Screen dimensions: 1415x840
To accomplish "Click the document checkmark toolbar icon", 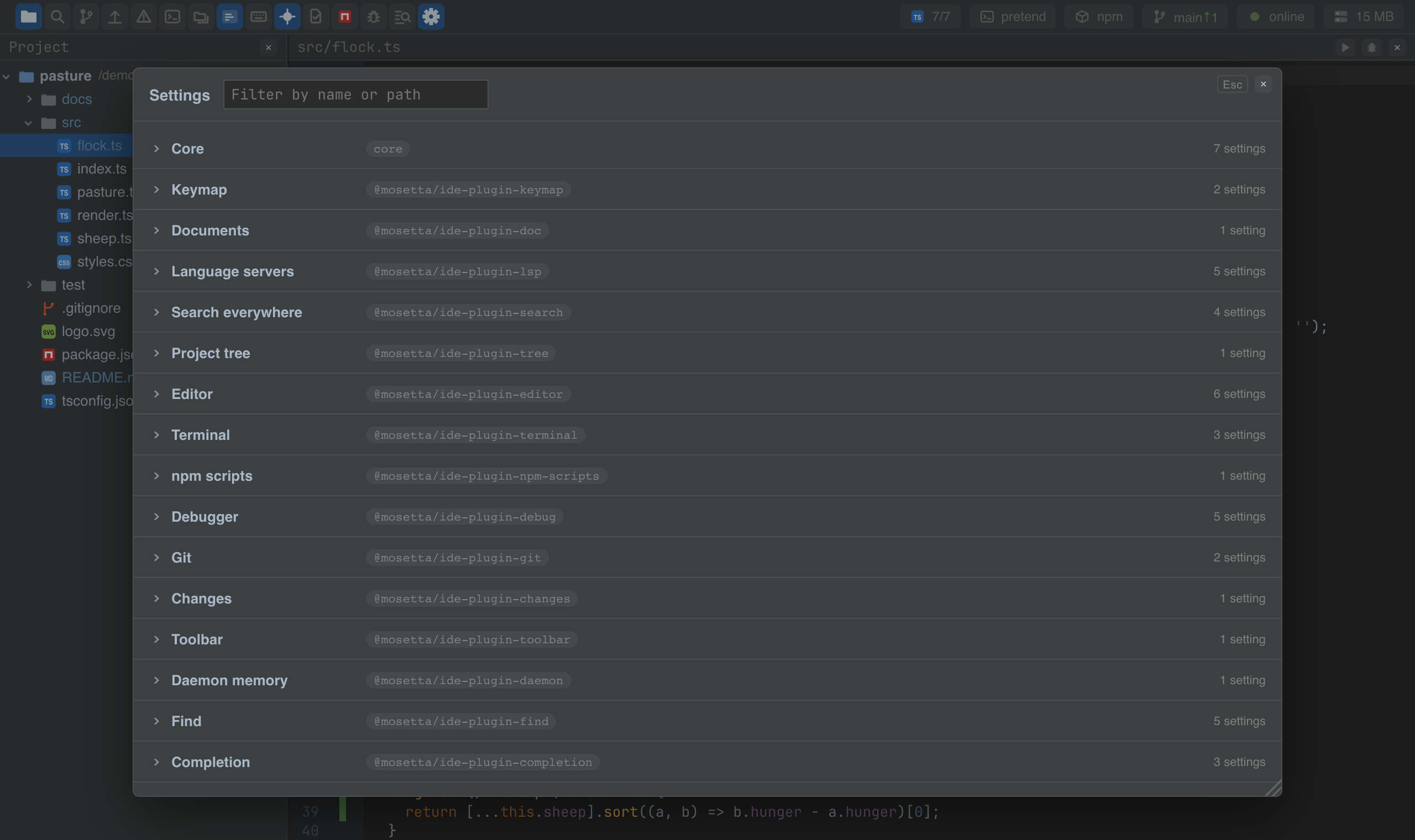I will pos(316,17).
